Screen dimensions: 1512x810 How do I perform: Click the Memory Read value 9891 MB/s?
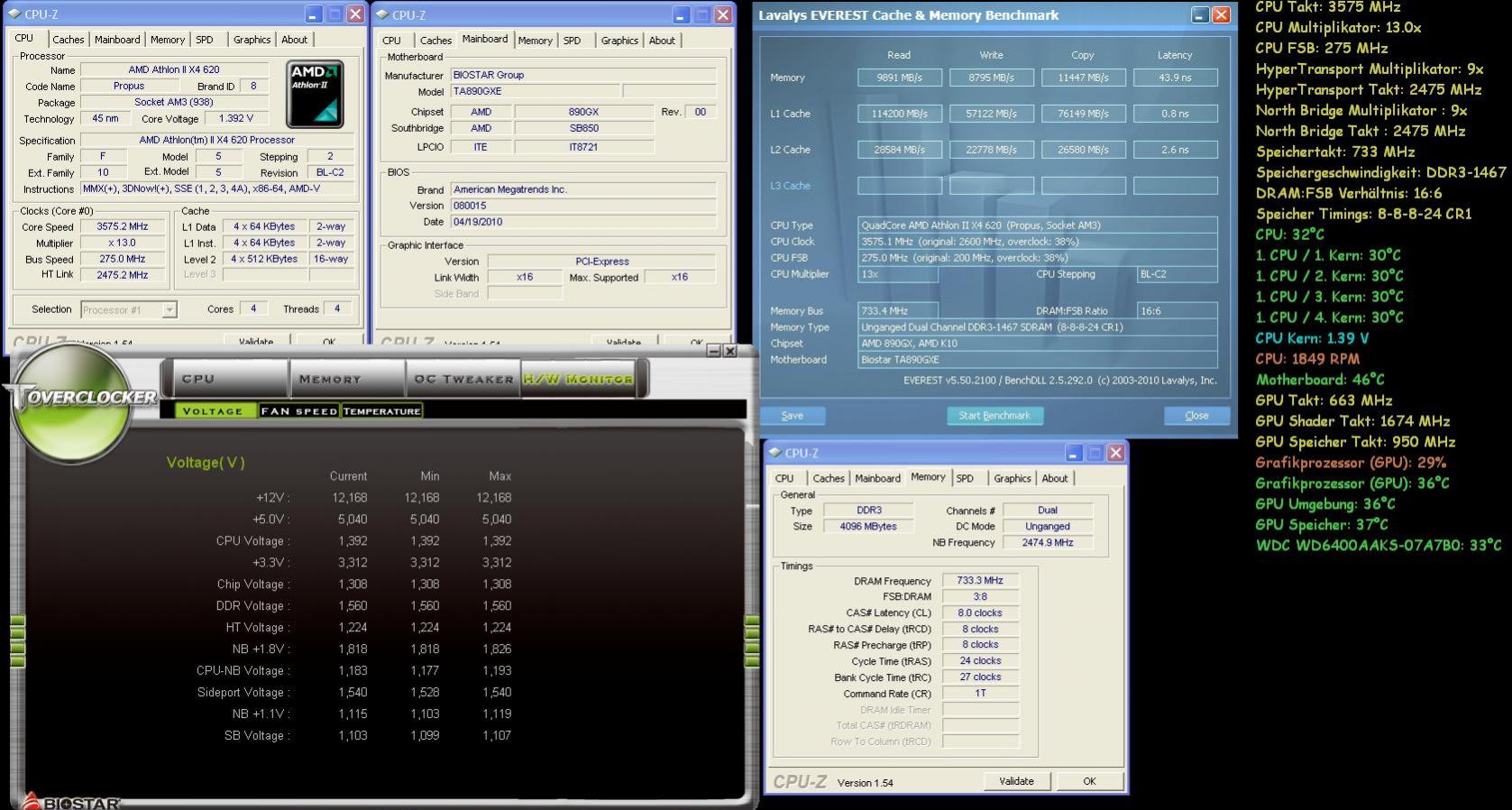(x=899, y=78)
